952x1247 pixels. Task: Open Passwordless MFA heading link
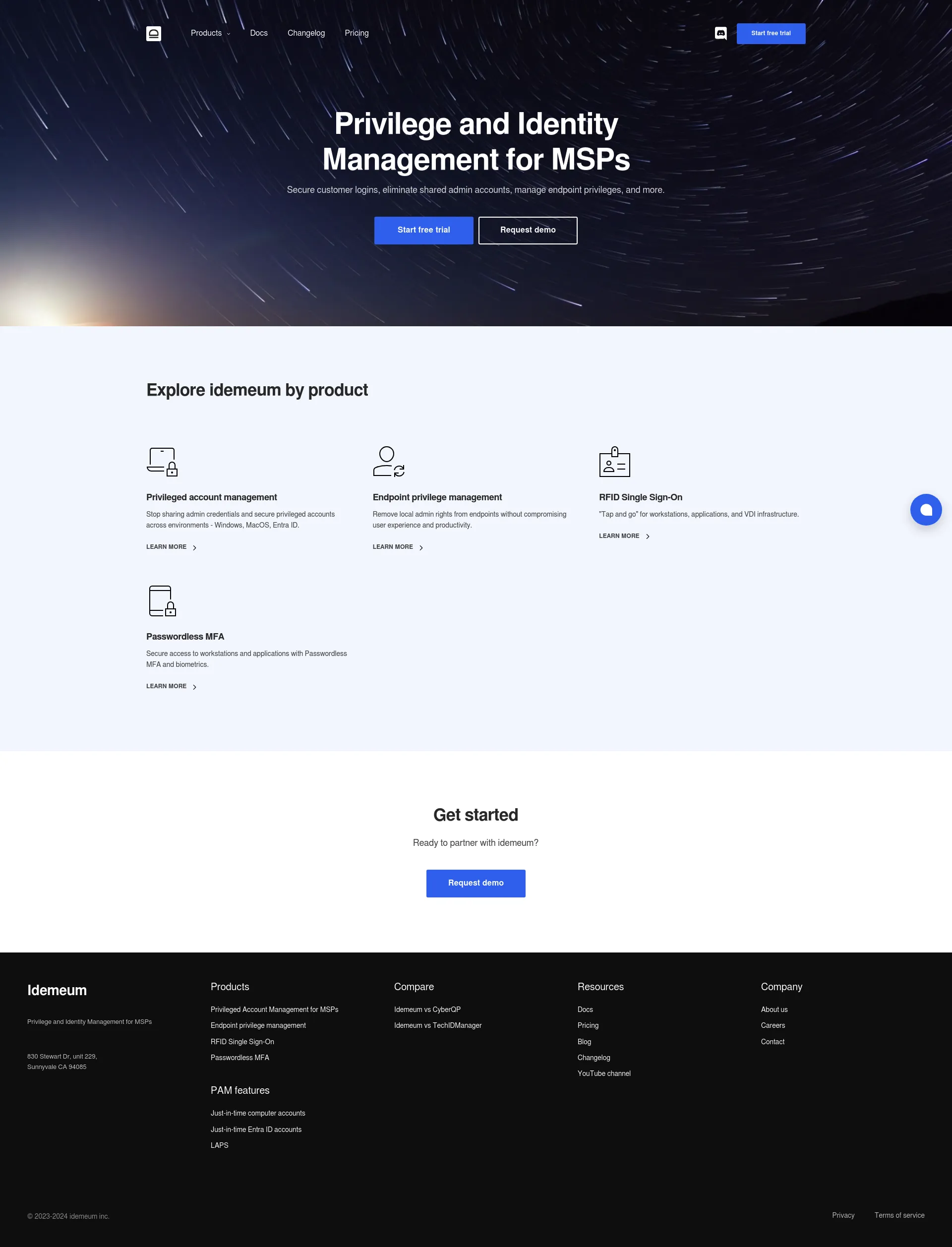185,636
